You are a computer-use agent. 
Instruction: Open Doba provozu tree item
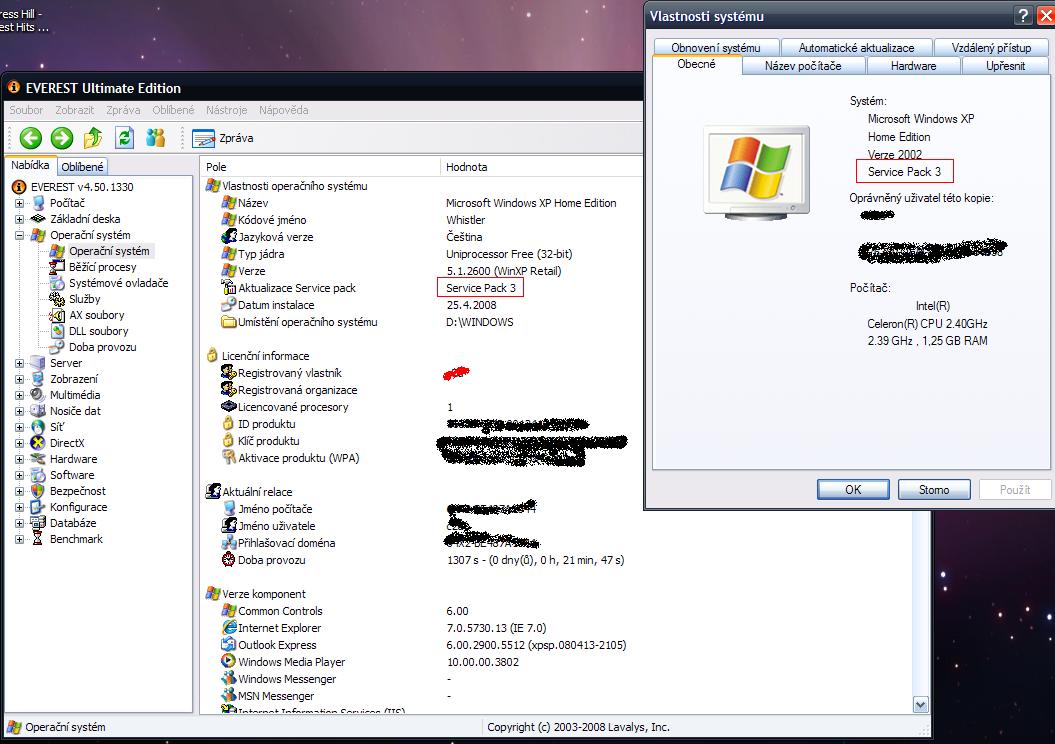point(102,347)
